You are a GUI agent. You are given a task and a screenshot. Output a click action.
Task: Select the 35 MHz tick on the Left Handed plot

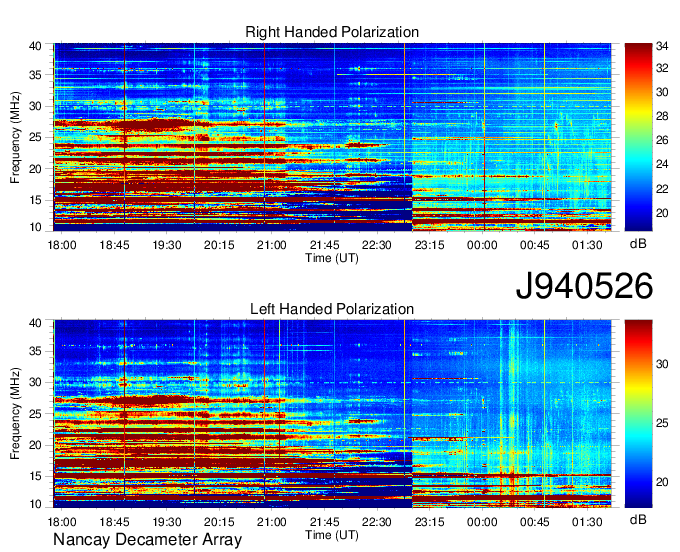[x=36, y=351]
